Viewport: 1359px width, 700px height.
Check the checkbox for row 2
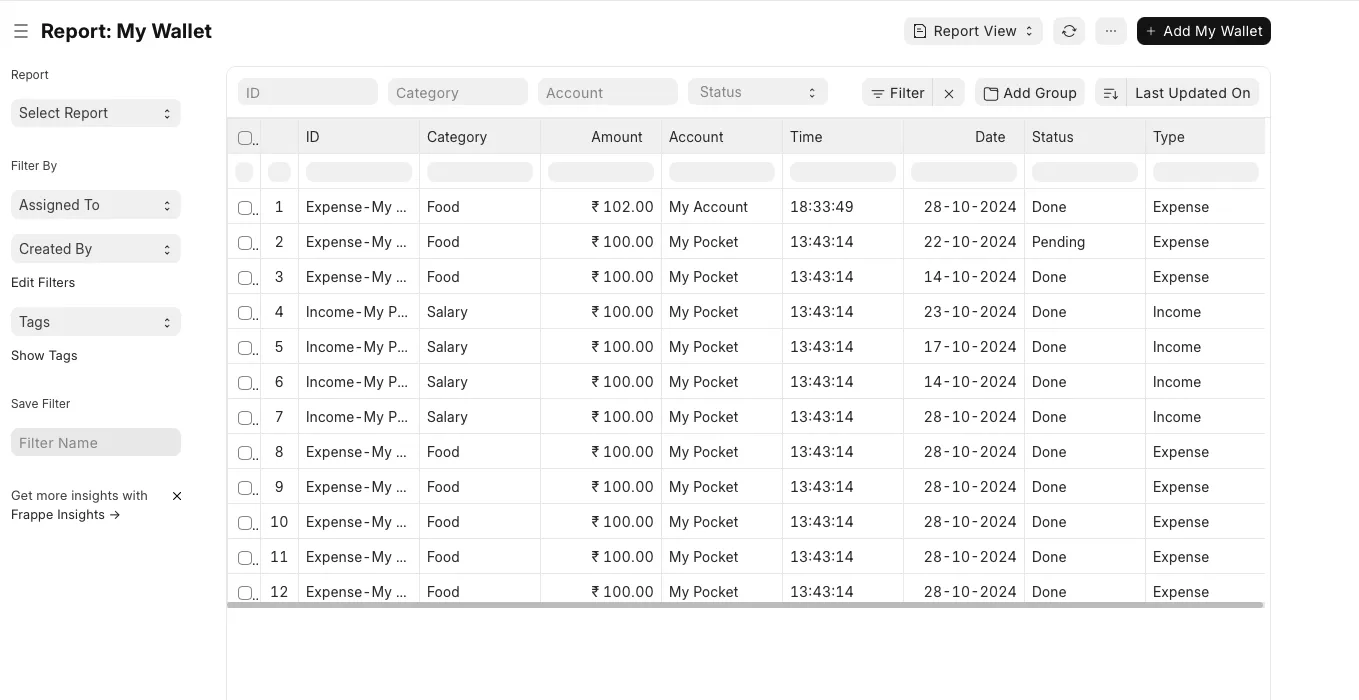[245, 243]
